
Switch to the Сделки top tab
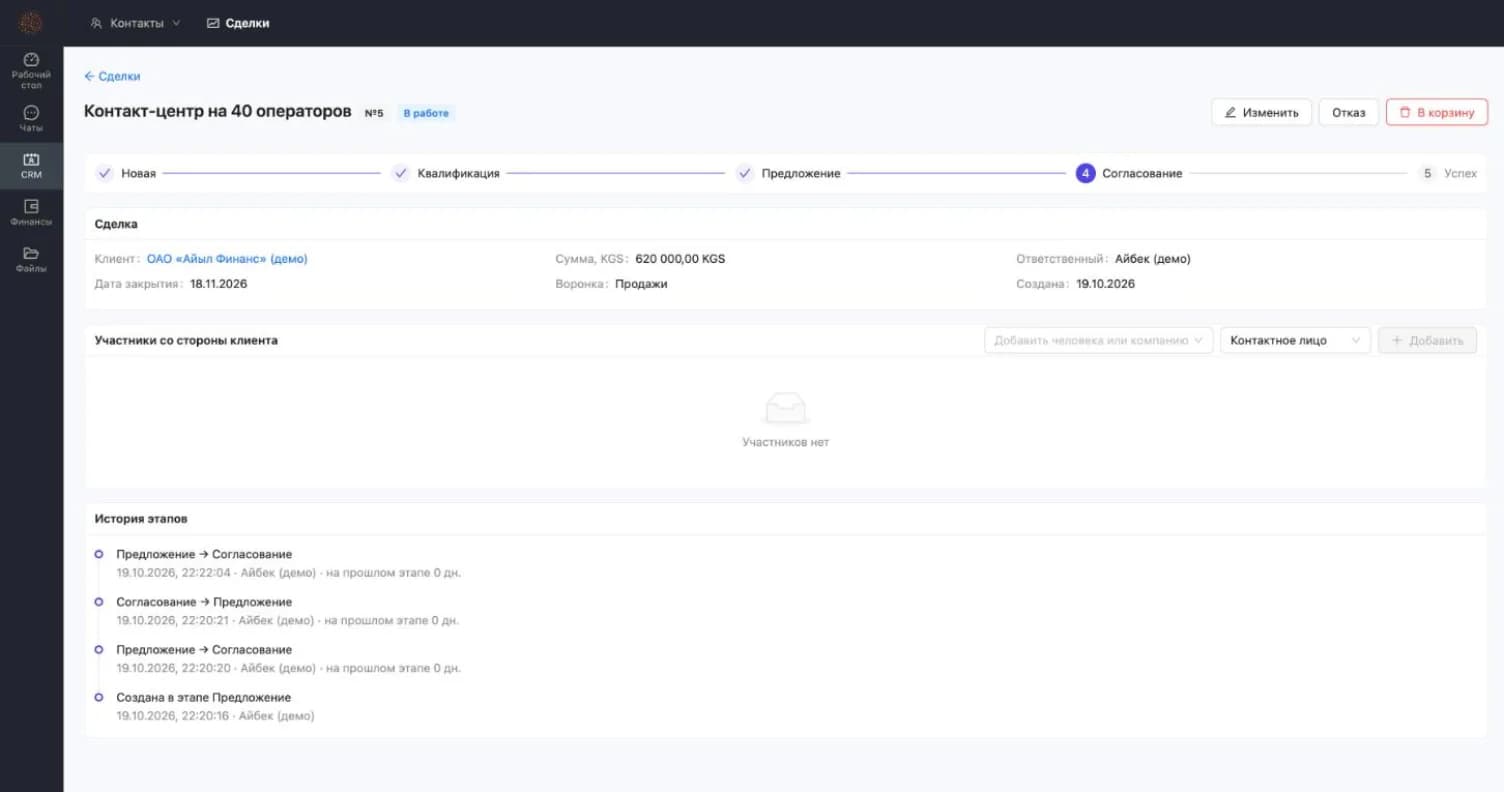(x=238, y=23)
